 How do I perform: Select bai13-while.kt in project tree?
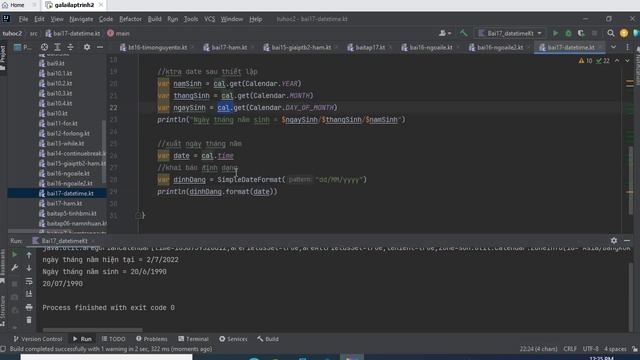pyautogui.click(x=65, y=143)
